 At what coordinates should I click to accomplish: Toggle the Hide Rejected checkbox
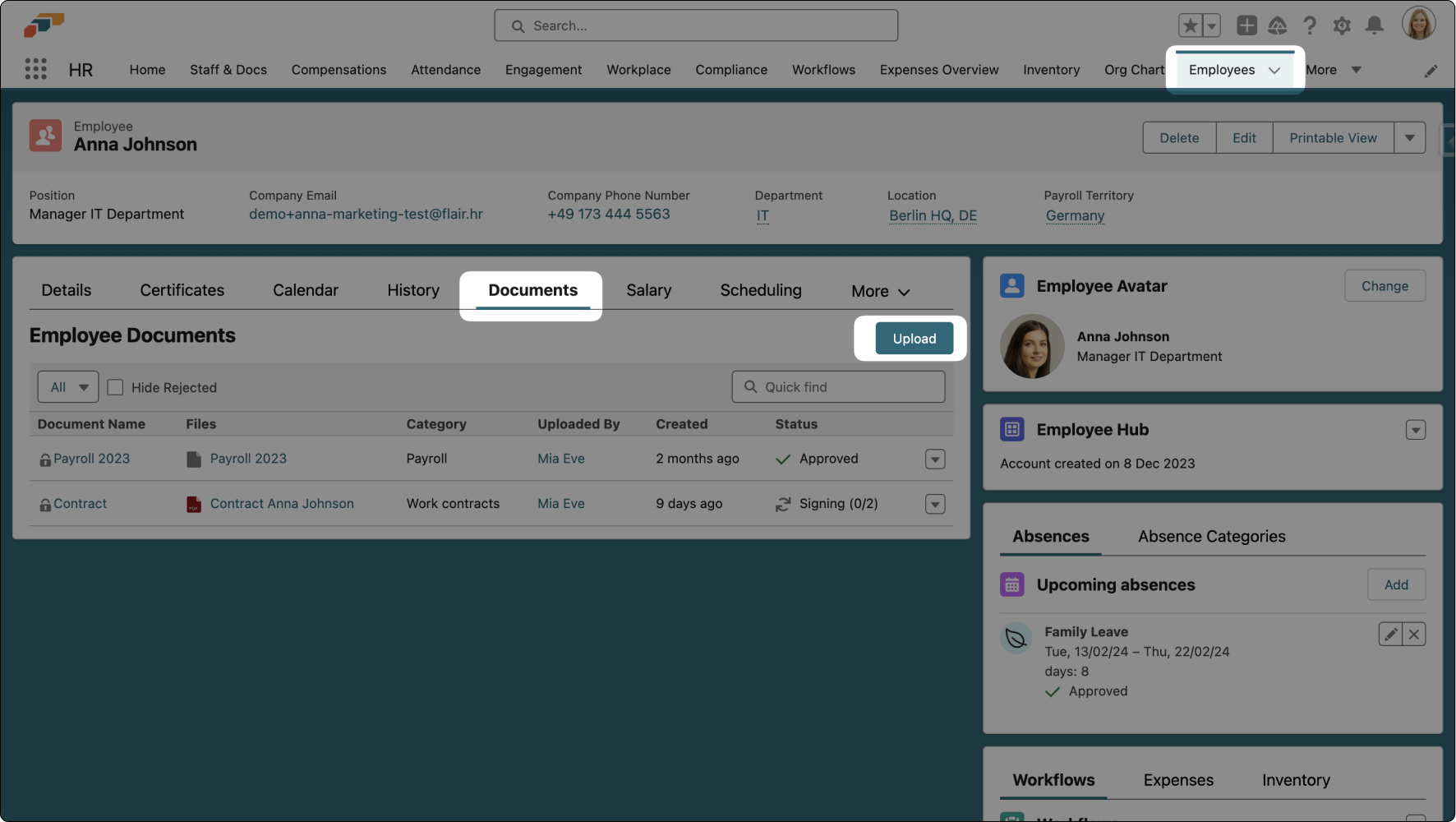116,387
